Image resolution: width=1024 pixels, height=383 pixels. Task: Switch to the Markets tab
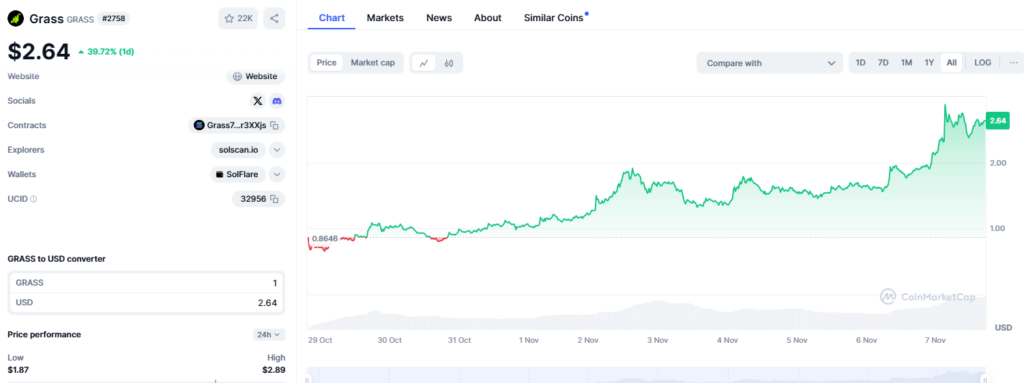tap(385, 18)
